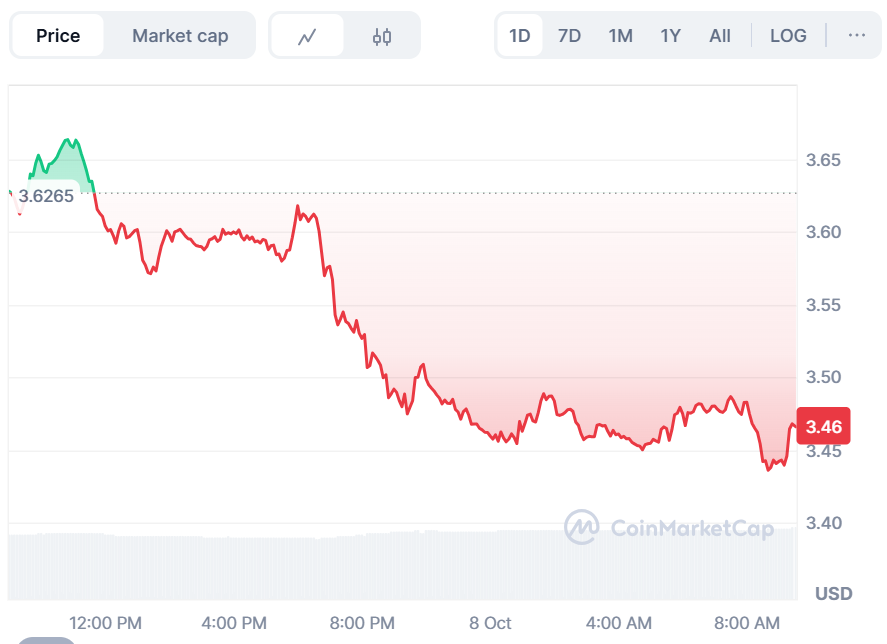Show the All time range

(x=720, y=35)
